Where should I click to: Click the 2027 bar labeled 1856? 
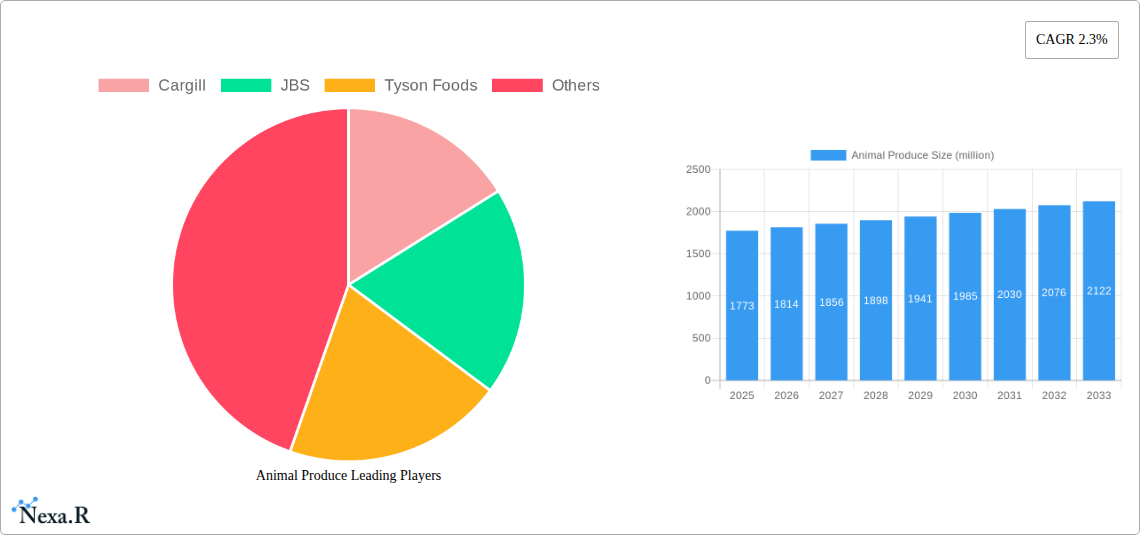pyautogui.click(x=831, y=302)
